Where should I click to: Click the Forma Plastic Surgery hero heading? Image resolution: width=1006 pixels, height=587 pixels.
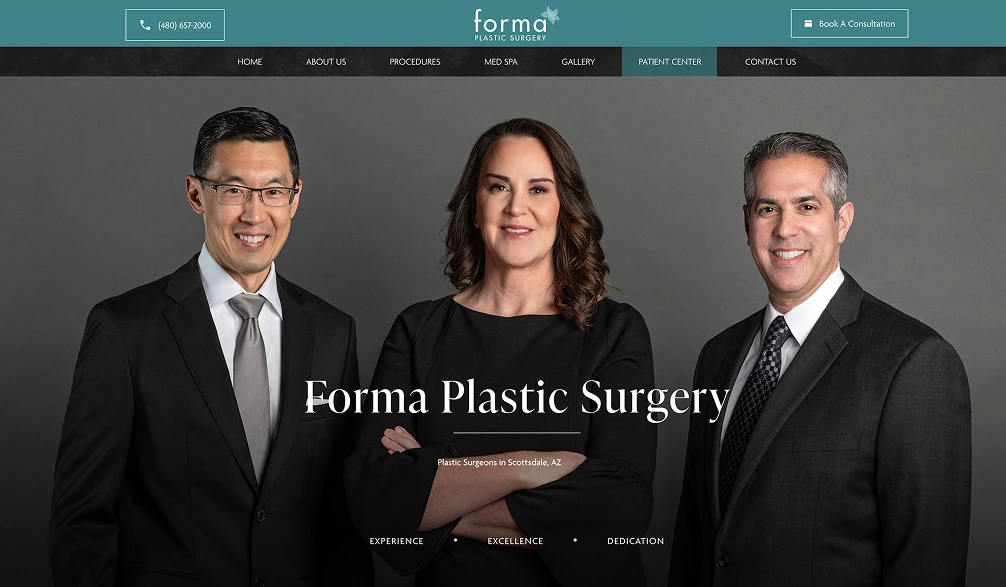(x=516, y=399)
